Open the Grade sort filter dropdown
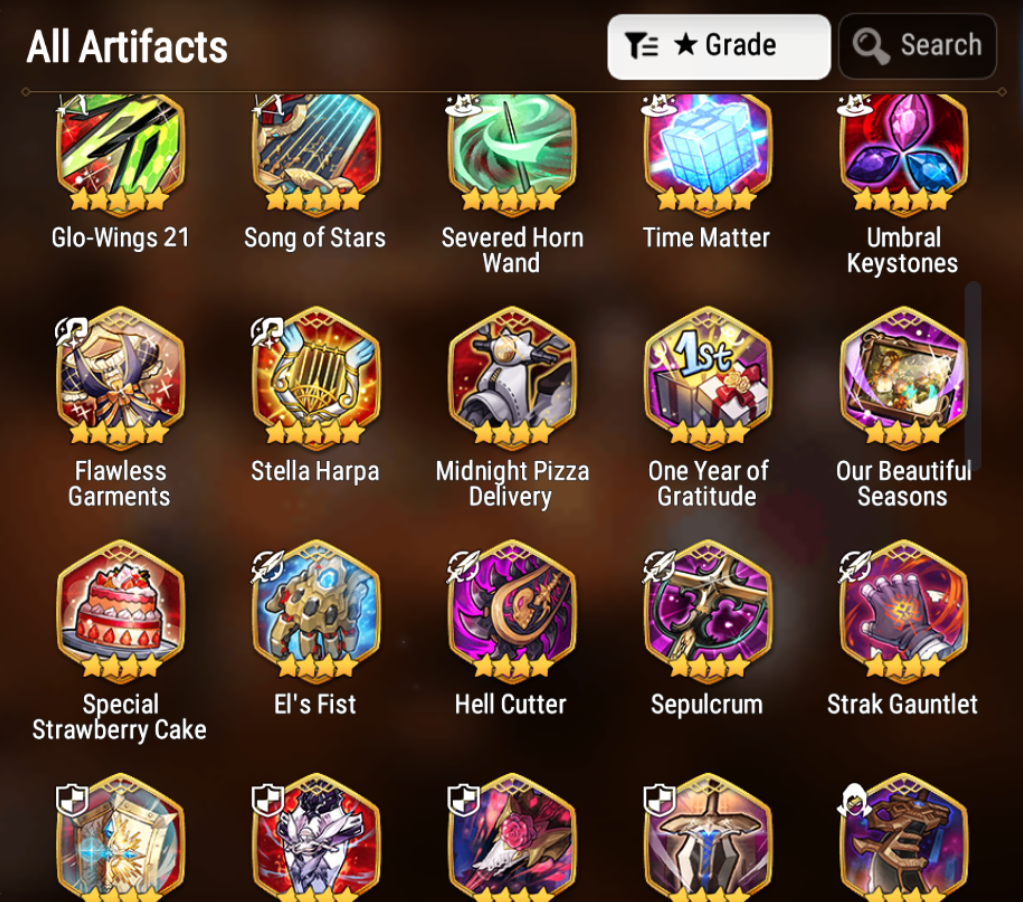1023x902 pixels. 718,46
